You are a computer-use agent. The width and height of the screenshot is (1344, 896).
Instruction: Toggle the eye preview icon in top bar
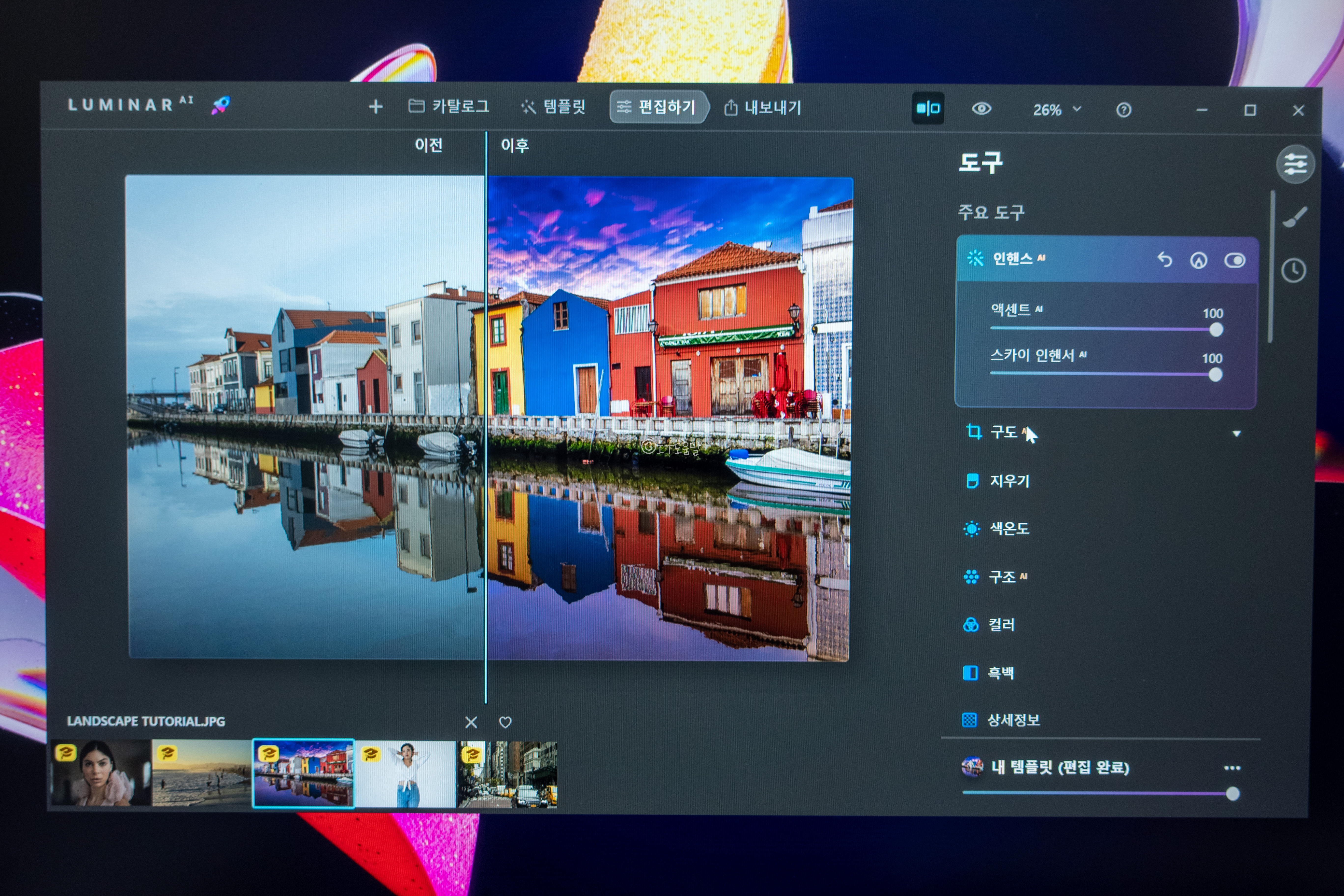pyautogui.click(x=981, y=109)
